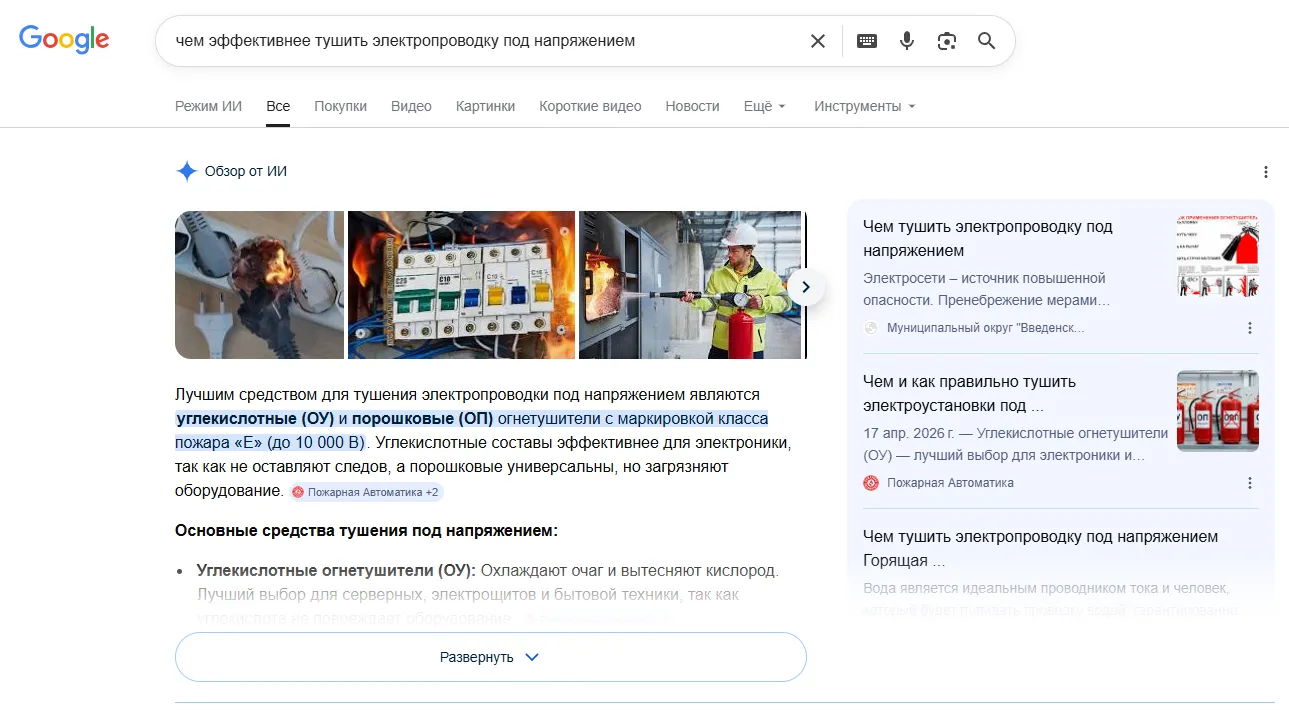This screenshot has width=1289, height=710.
Task: Open the on-screen keyboard icon
Action: 867,41
